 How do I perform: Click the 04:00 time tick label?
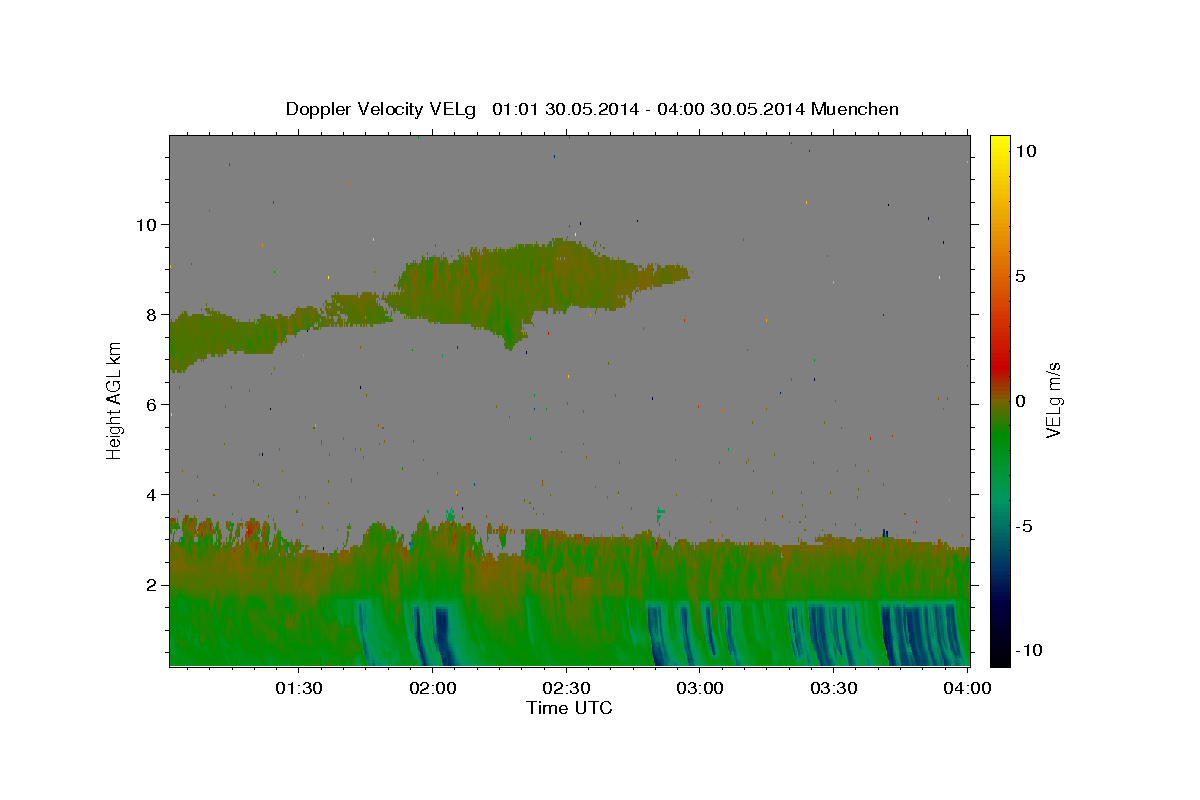(x=968, y=689)
